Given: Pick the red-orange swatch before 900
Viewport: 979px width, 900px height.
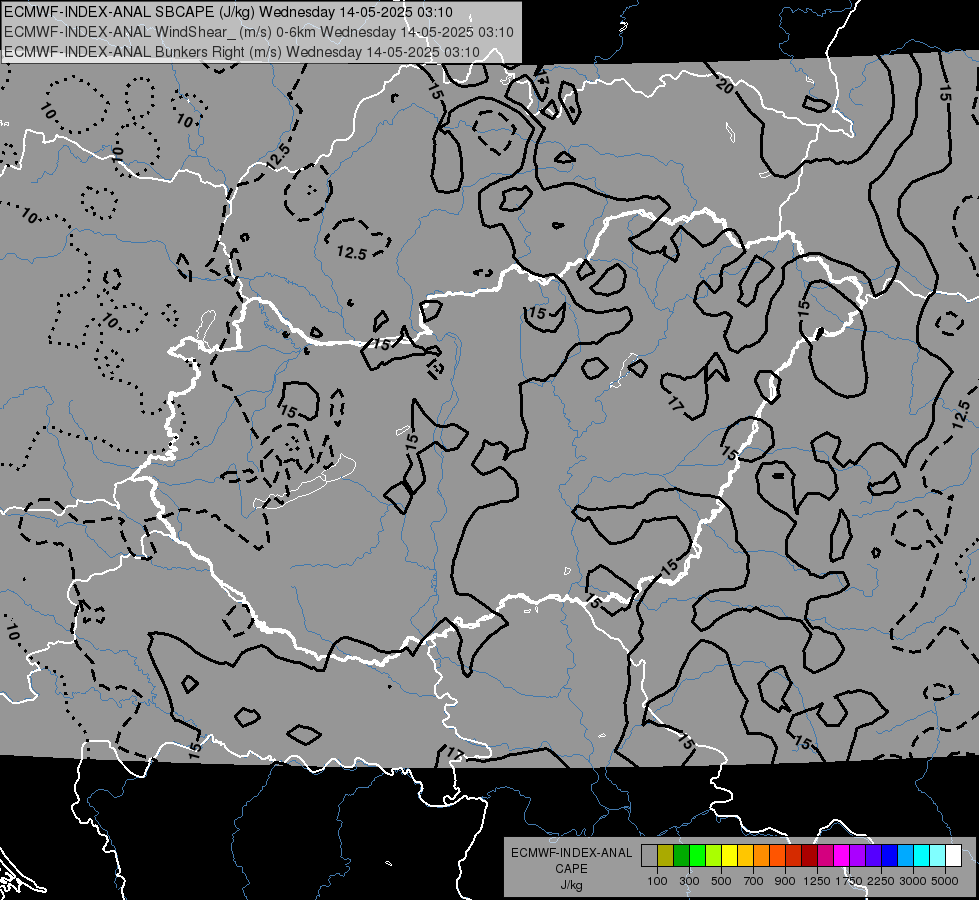Looking at the screenshot, I should pyautogui.click(x=777, y=856).
